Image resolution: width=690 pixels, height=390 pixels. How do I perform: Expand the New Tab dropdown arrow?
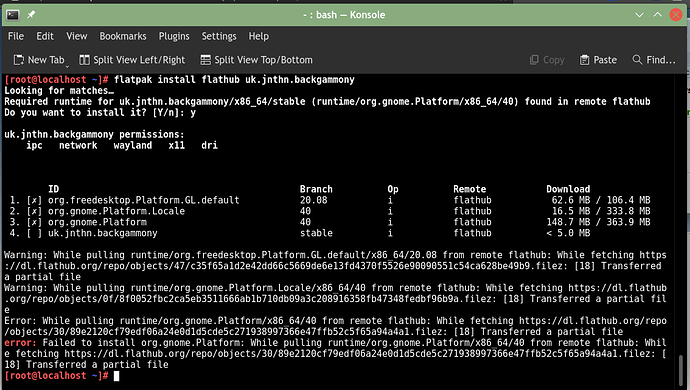[67, 66]
